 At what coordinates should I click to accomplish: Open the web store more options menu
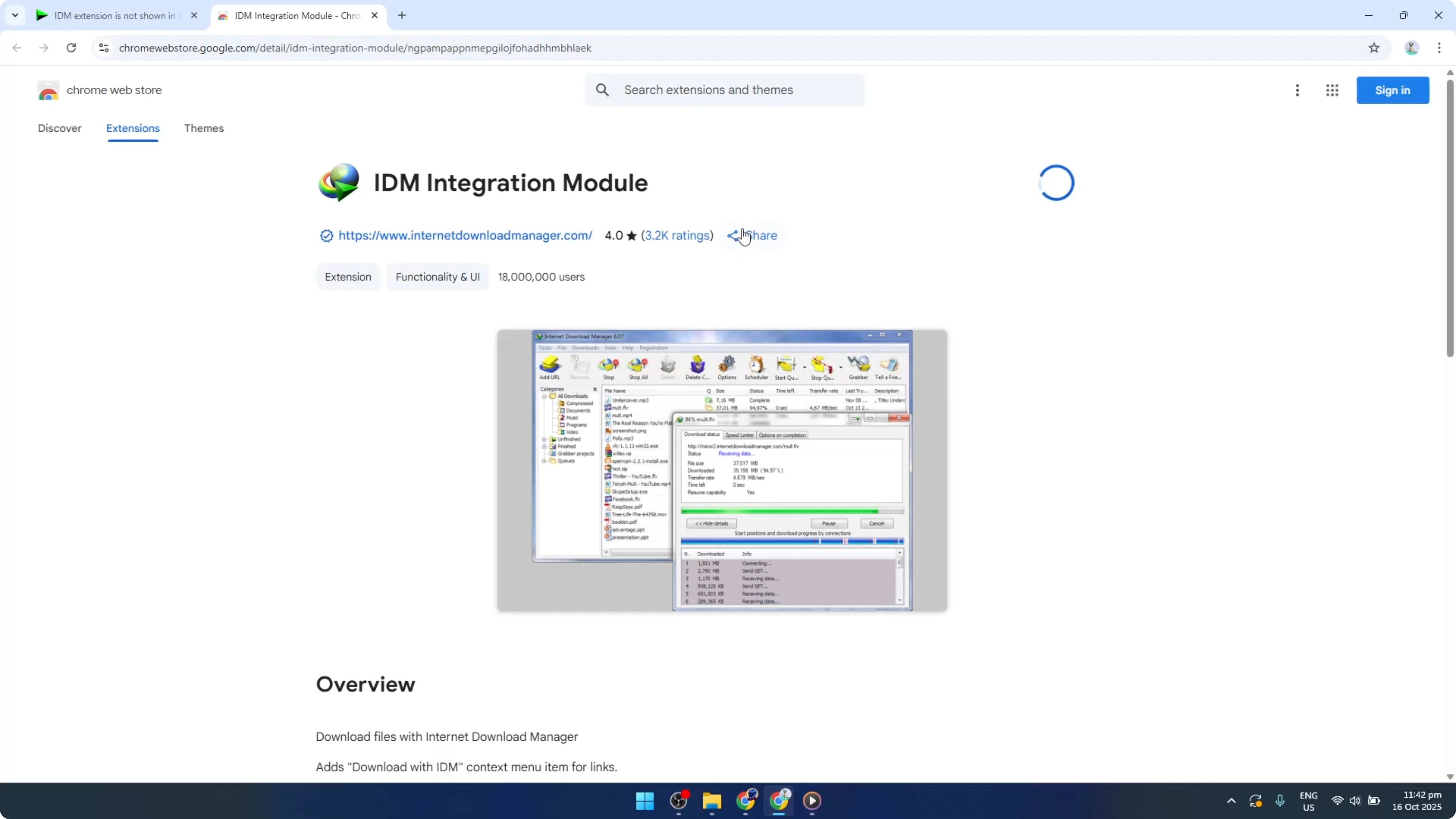pyautogui.click(x=1297, y=90)
